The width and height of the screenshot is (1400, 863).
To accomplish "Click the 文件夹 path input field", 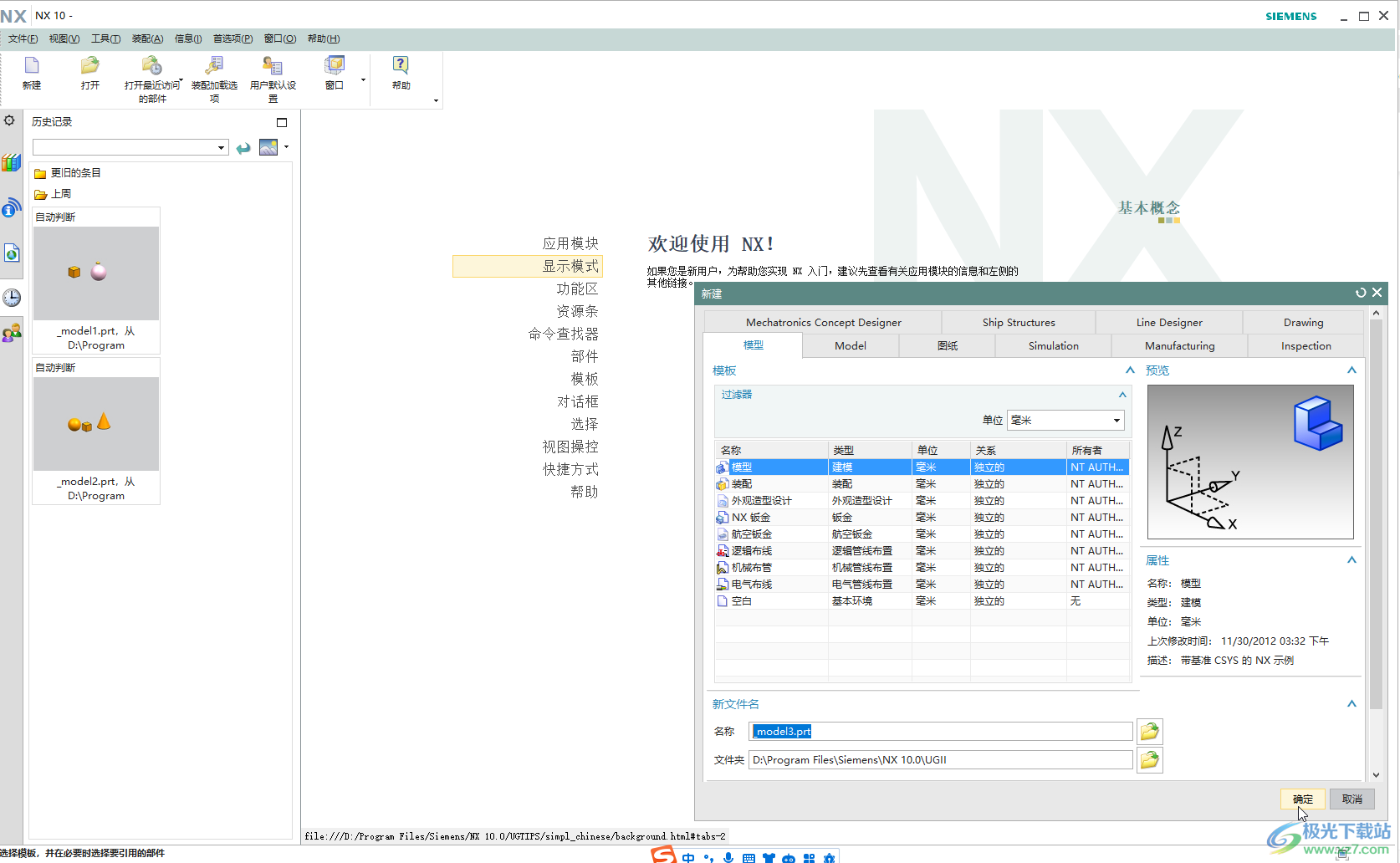I will click(x=941, y=760).
